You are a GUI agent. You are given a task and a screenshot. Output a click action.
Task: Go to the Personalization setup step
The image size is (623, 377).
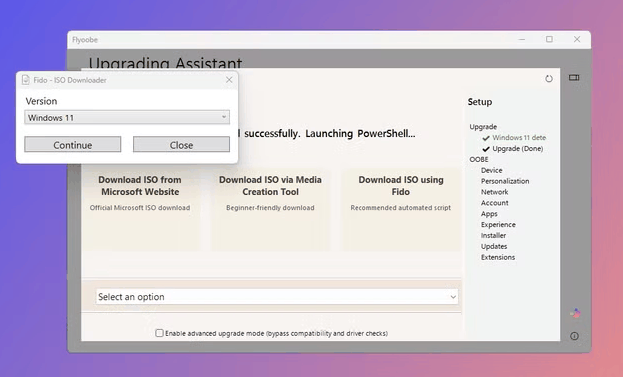[505, 181]
